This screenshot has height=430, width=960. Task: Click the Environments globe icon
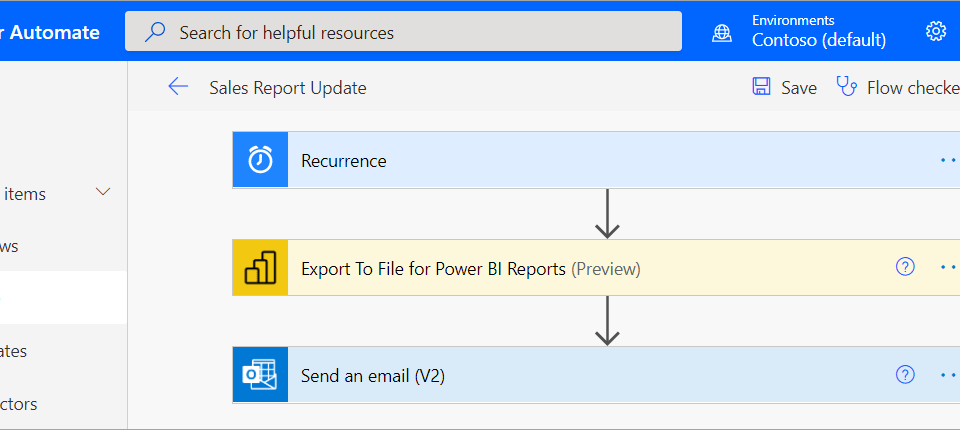(x=721, y=32)
